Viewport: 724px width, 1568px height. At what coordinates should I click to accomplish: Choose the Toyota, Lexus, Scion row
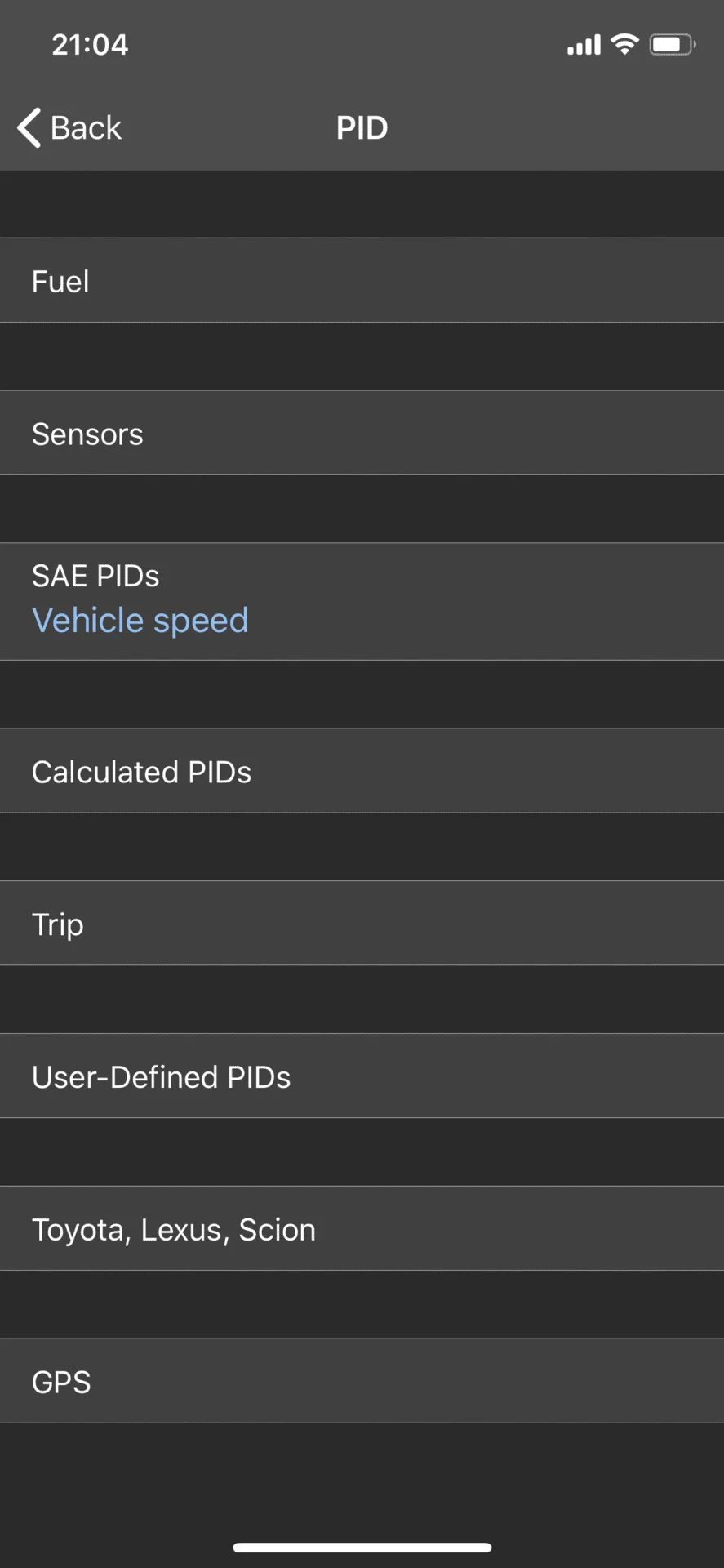(362, 1229)
